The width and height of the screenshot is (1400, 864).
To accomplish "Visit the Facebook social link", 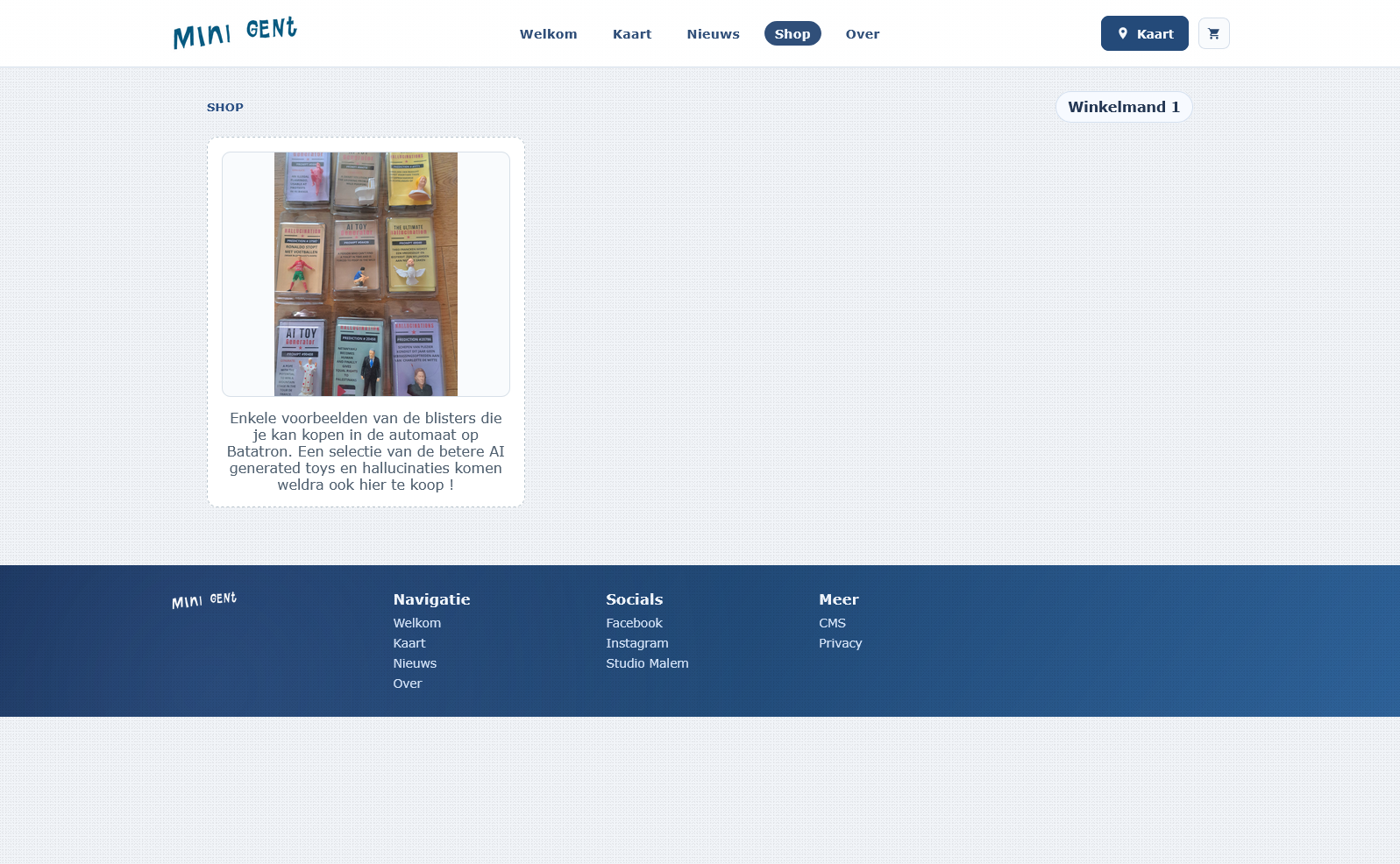I will [635, 623].
